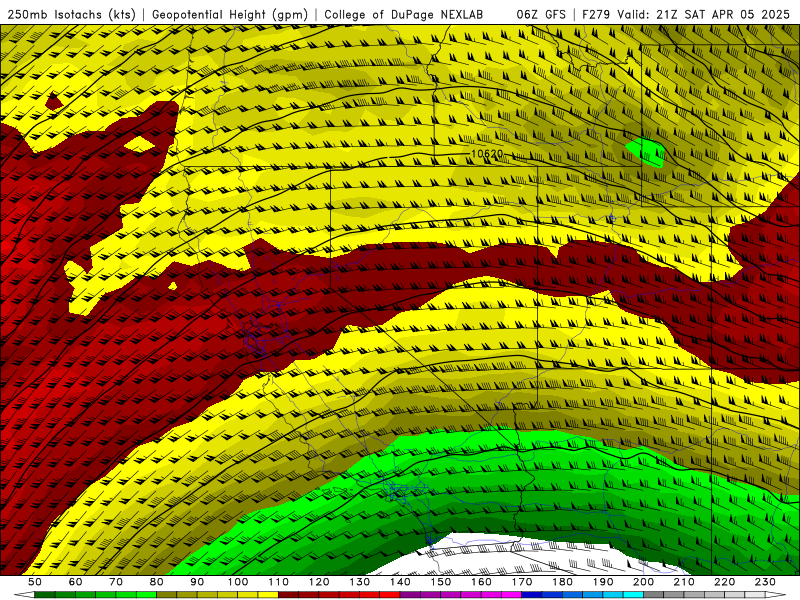Pick the magenta color bar segment before 170
800x600 pixels.
click(x=511, y=594)
